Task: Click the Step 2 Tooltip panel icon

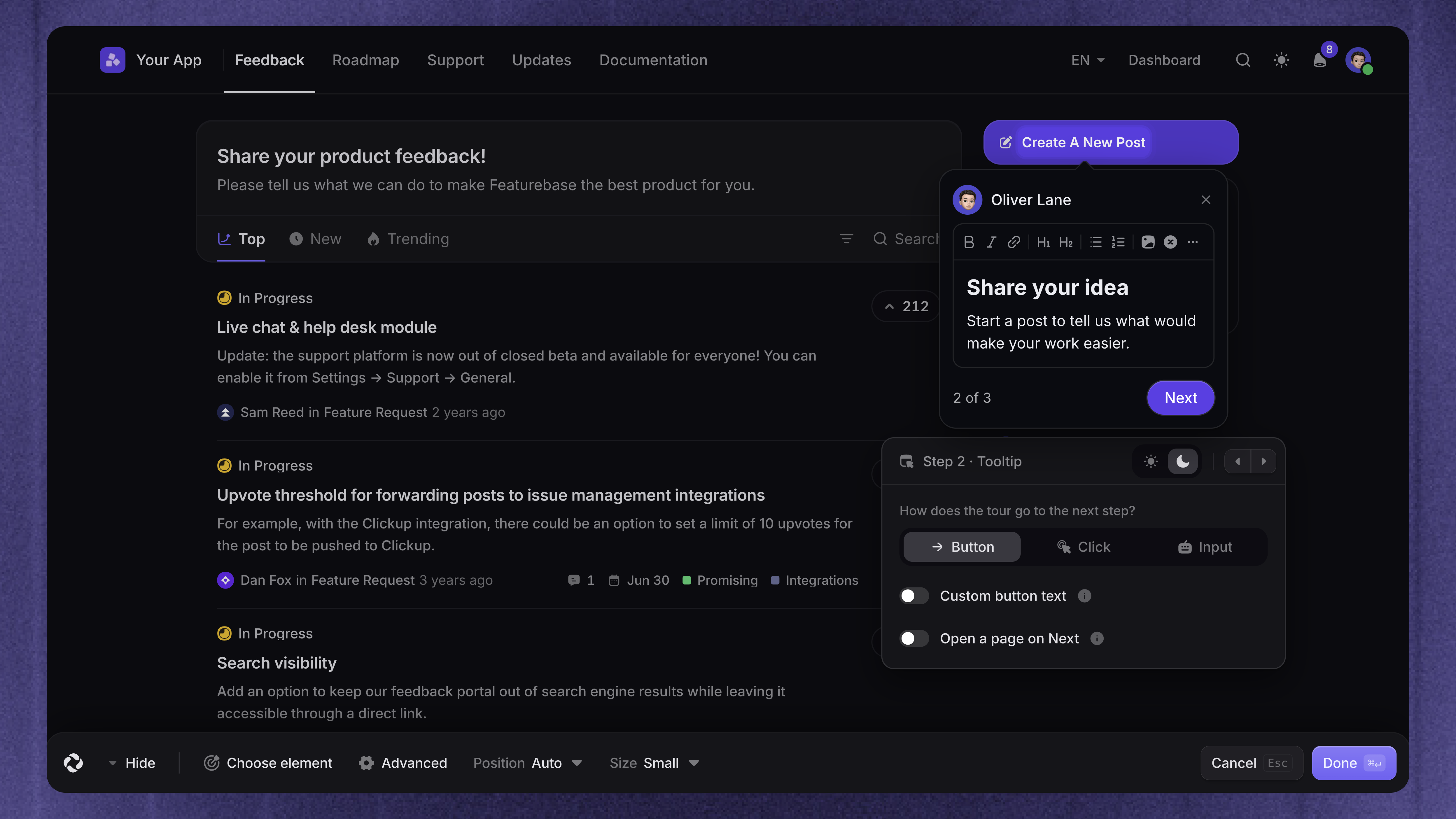Action: 907,461
